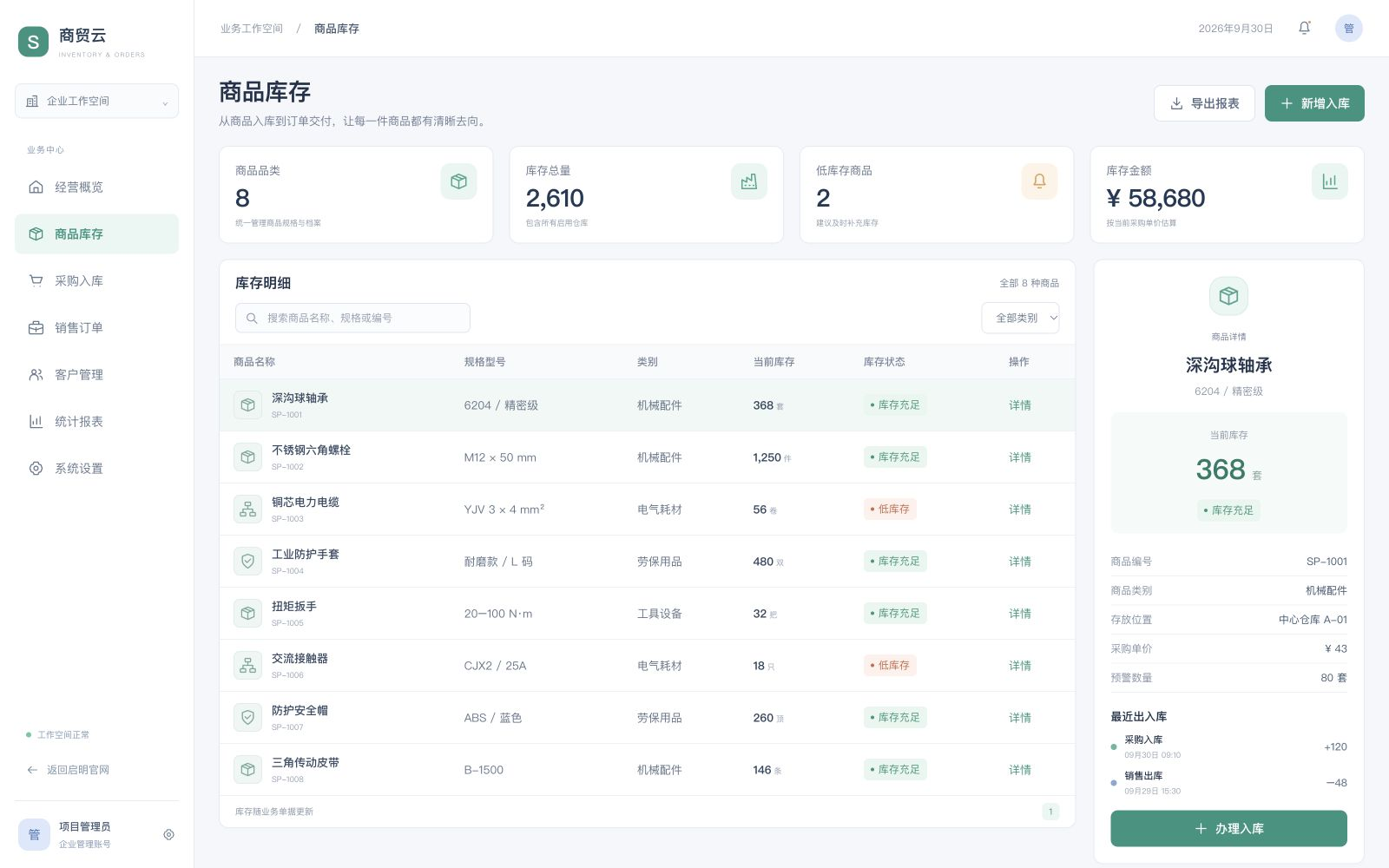Click the 导出报表 button
Viewport: 1389px width, 868px height.
(1204, 103)
